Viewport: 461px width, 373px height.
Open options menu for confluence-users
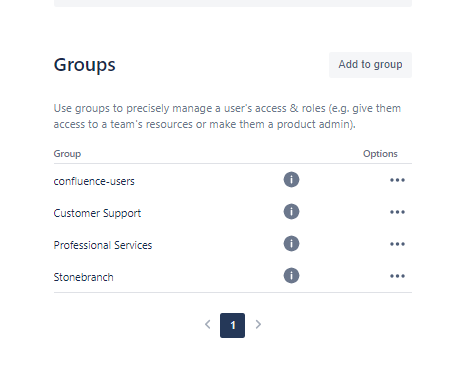(397, 180)
